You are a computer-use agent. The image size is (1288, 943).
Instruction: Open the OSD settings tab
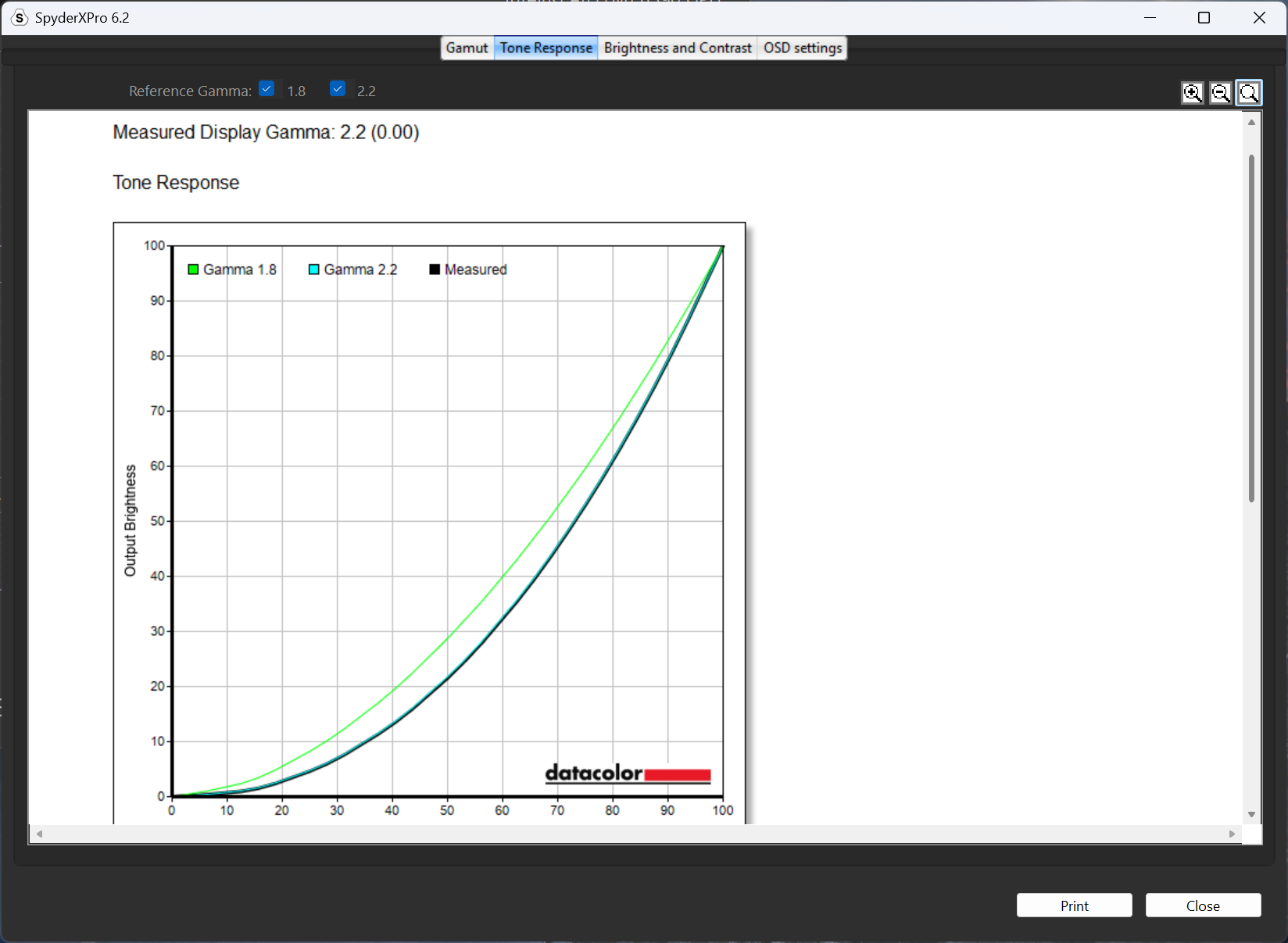pos(803,48)
